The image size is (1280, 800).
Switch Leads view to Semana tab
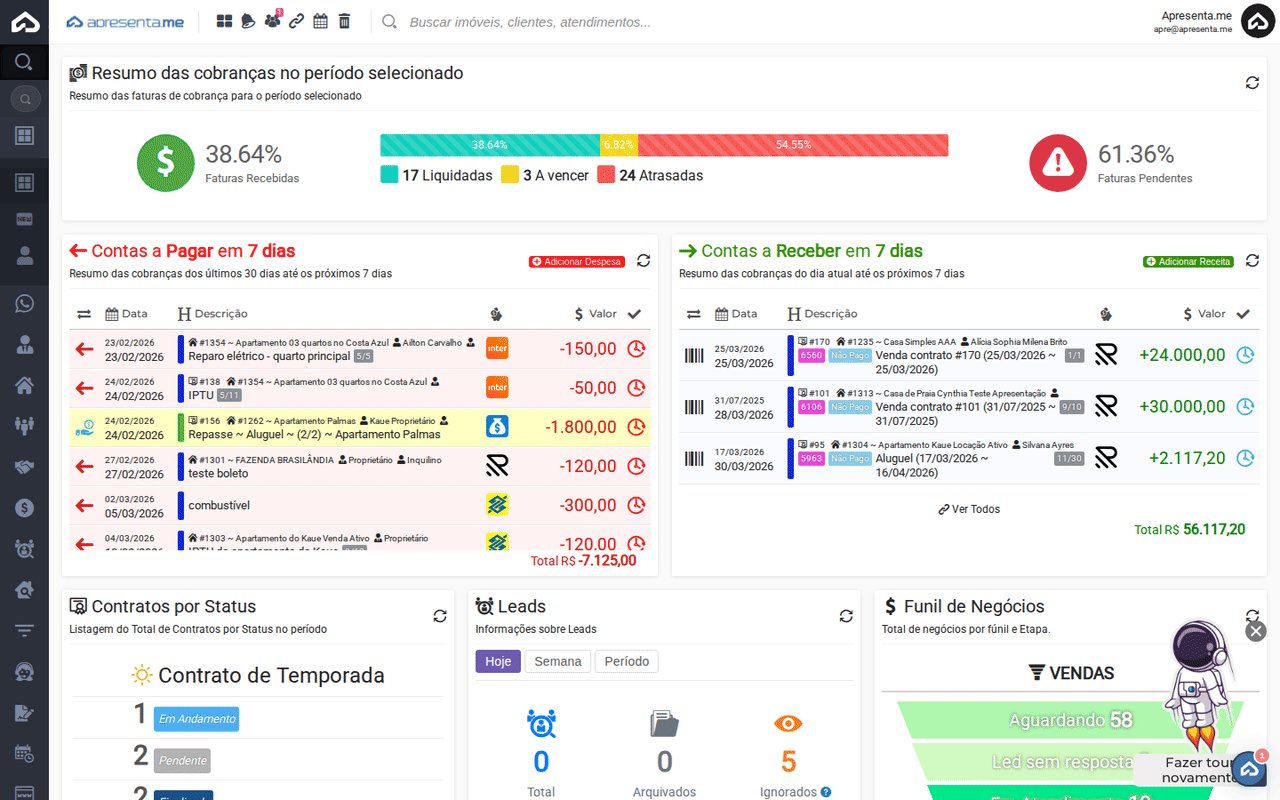557,661
